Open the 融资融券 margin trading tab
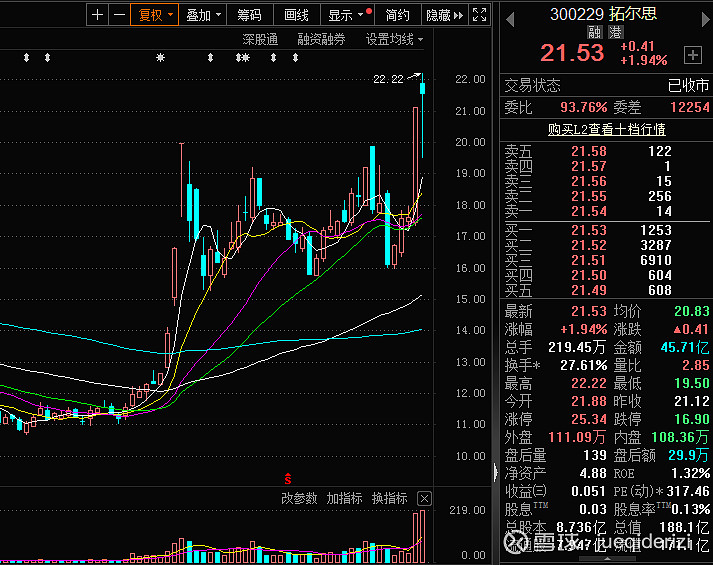 [321, 40]
